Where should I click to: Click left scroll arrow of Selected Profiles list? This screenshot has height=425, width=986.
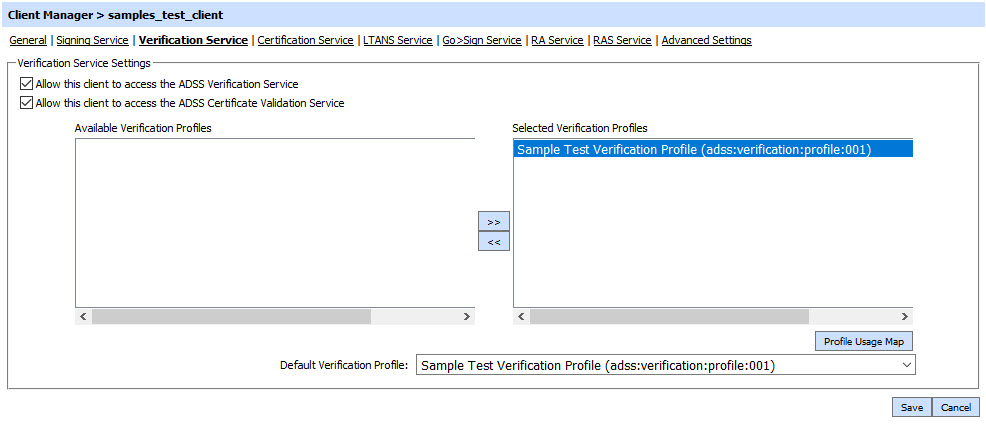pos(521,316)
